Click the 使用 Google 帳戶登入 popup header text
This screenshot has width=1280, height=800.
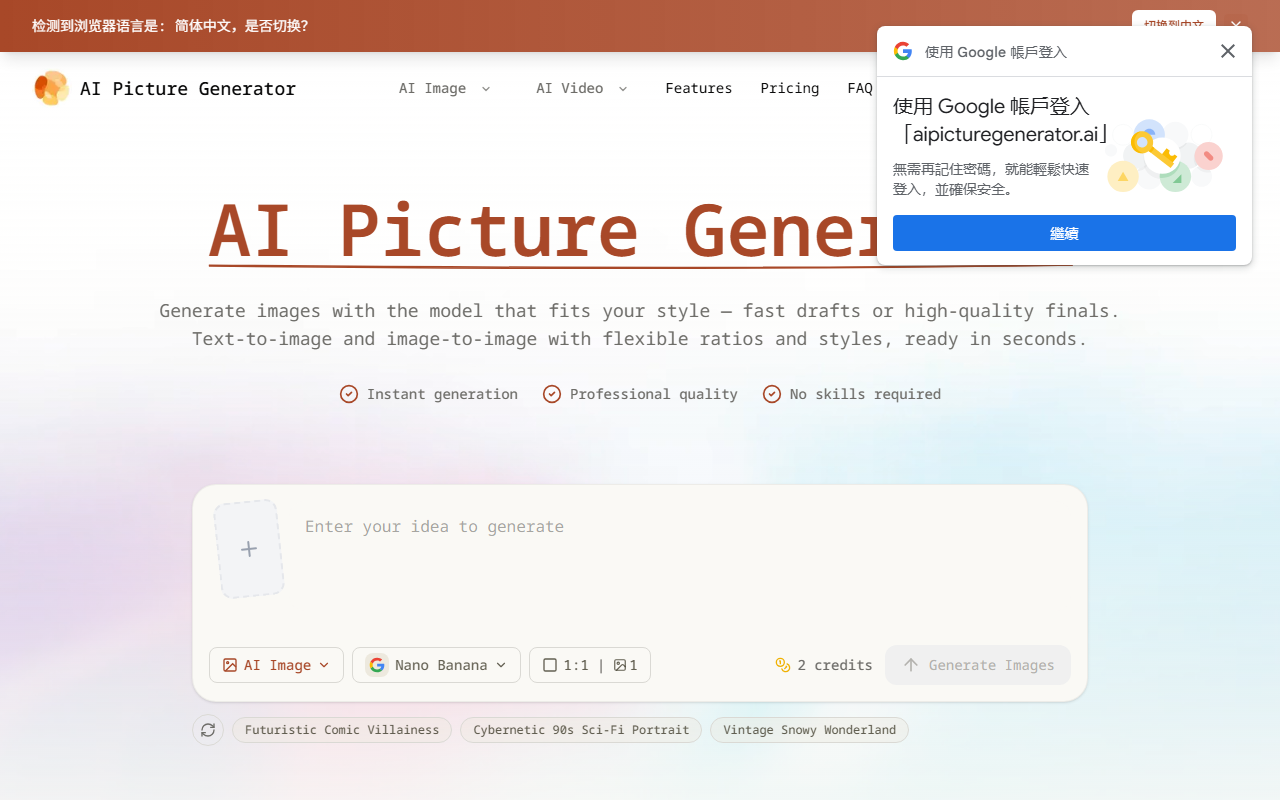click(996, 52)
